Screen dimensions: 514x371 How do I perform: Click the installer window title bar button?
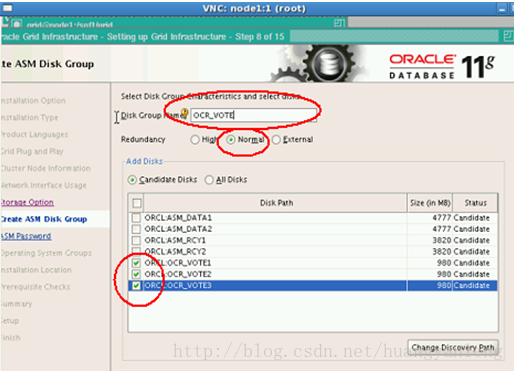[508, 36]
